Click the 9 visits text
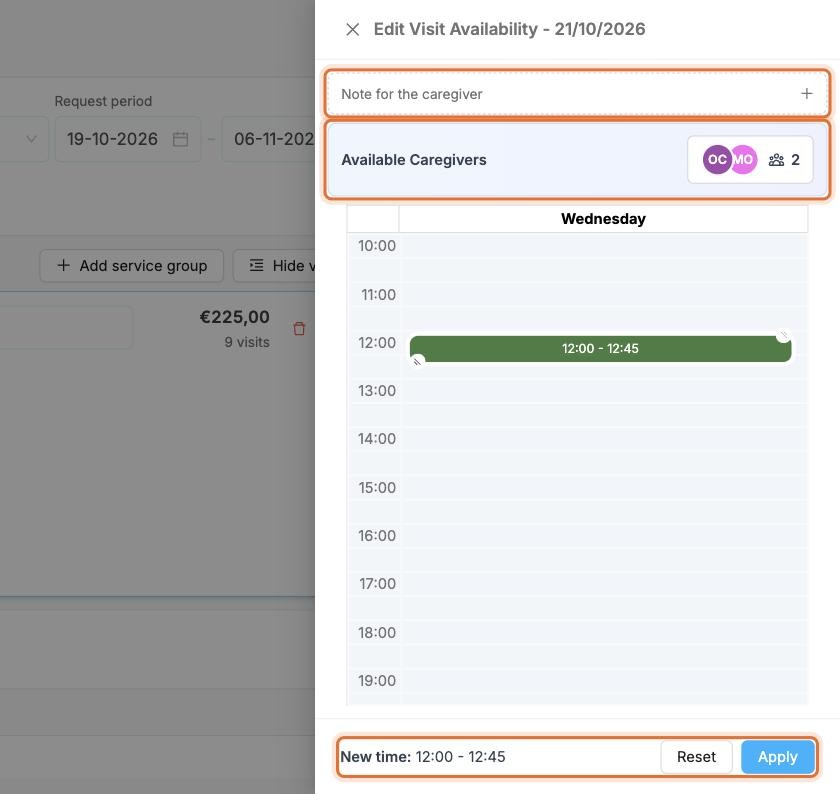The image size is (840, 794). click(x=247, y=342)
